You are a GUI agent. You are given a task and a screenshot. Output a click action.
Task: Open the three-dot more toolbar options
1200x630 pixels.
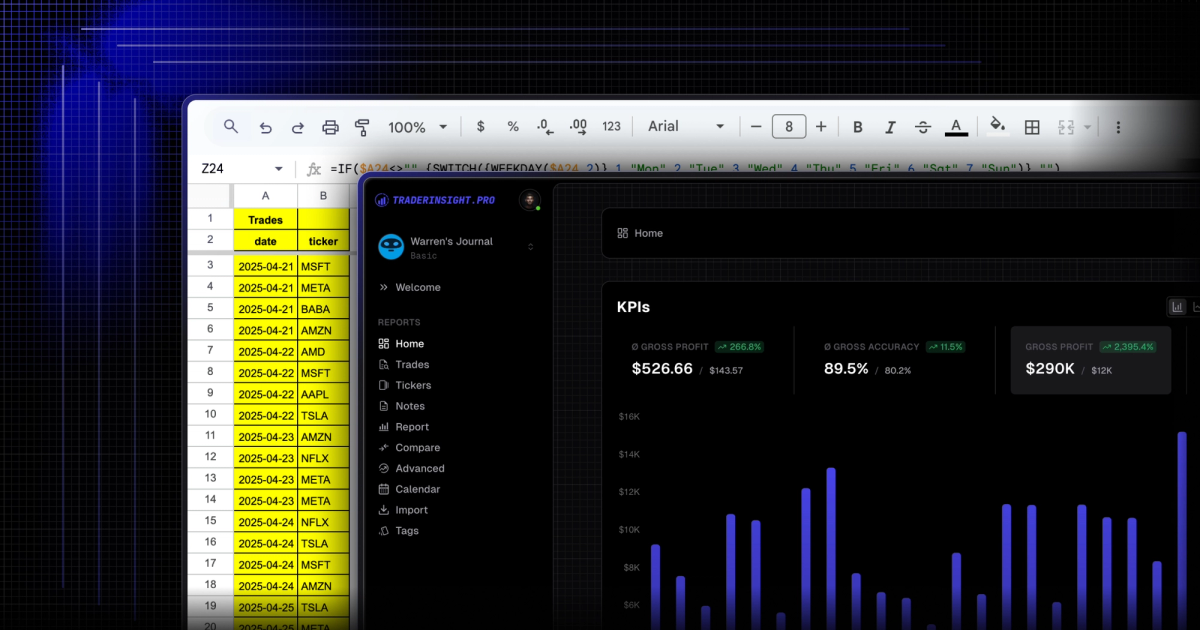pyautogui.click(x=1118, y=127)
